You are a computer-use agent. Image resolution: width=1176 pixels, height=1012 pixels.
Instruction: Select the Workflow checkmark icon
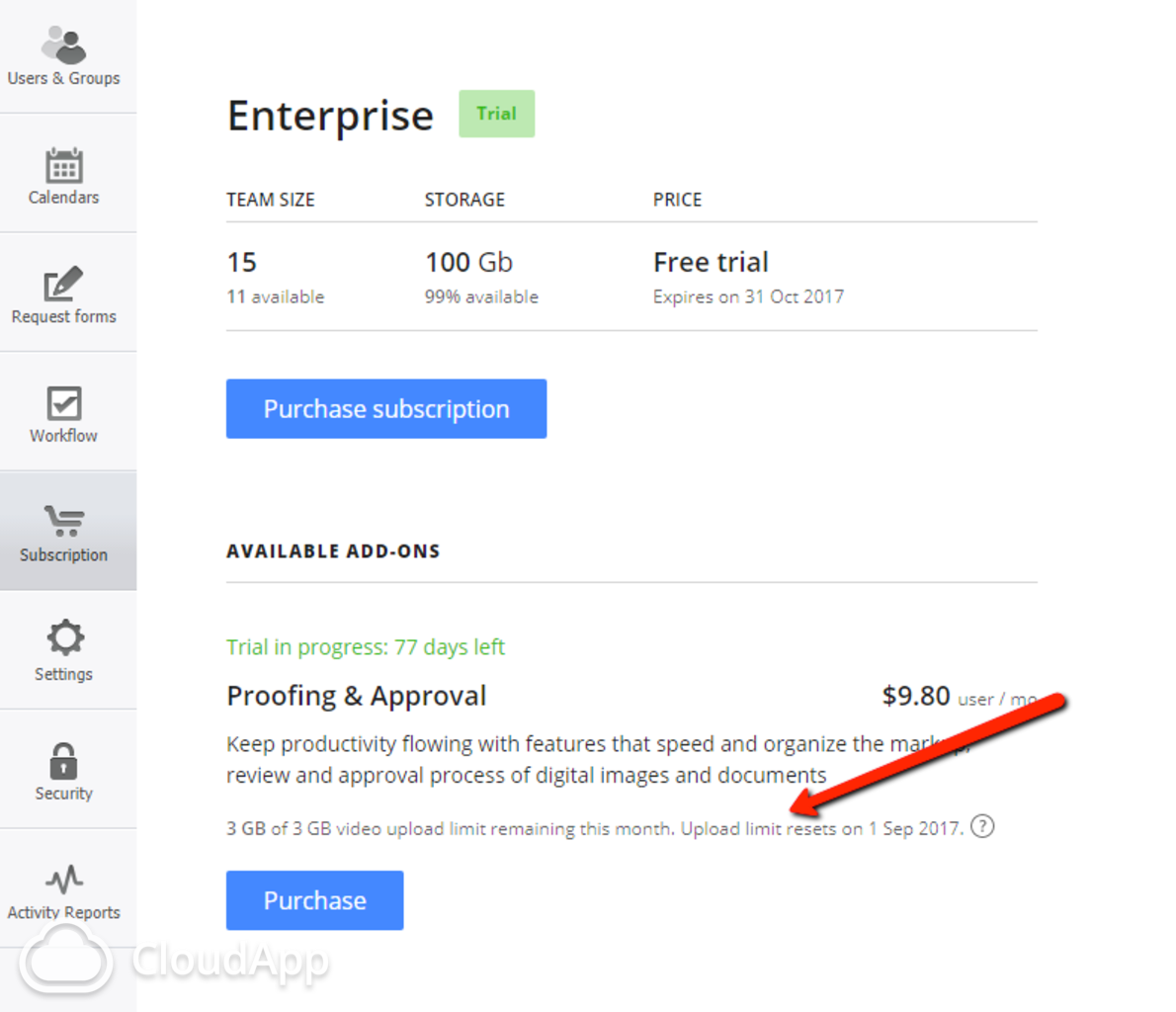click(64, 403)
